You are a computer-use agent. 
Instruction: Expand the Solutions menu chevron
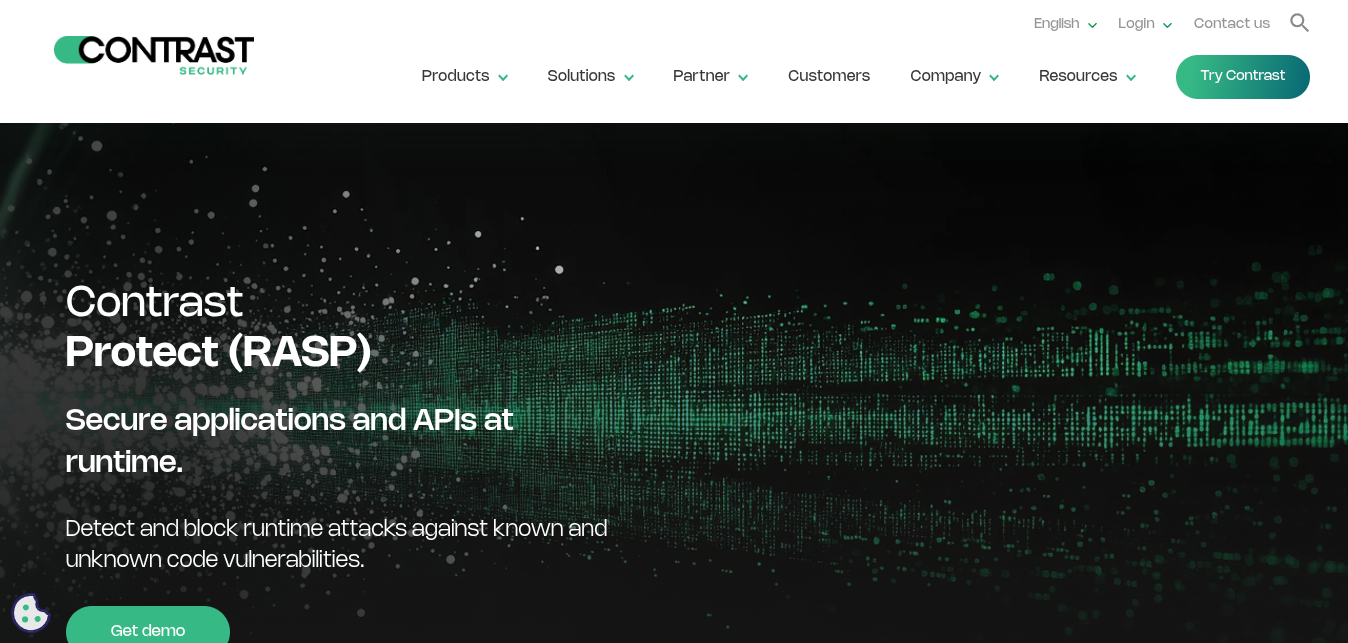(x=629, y=77)
